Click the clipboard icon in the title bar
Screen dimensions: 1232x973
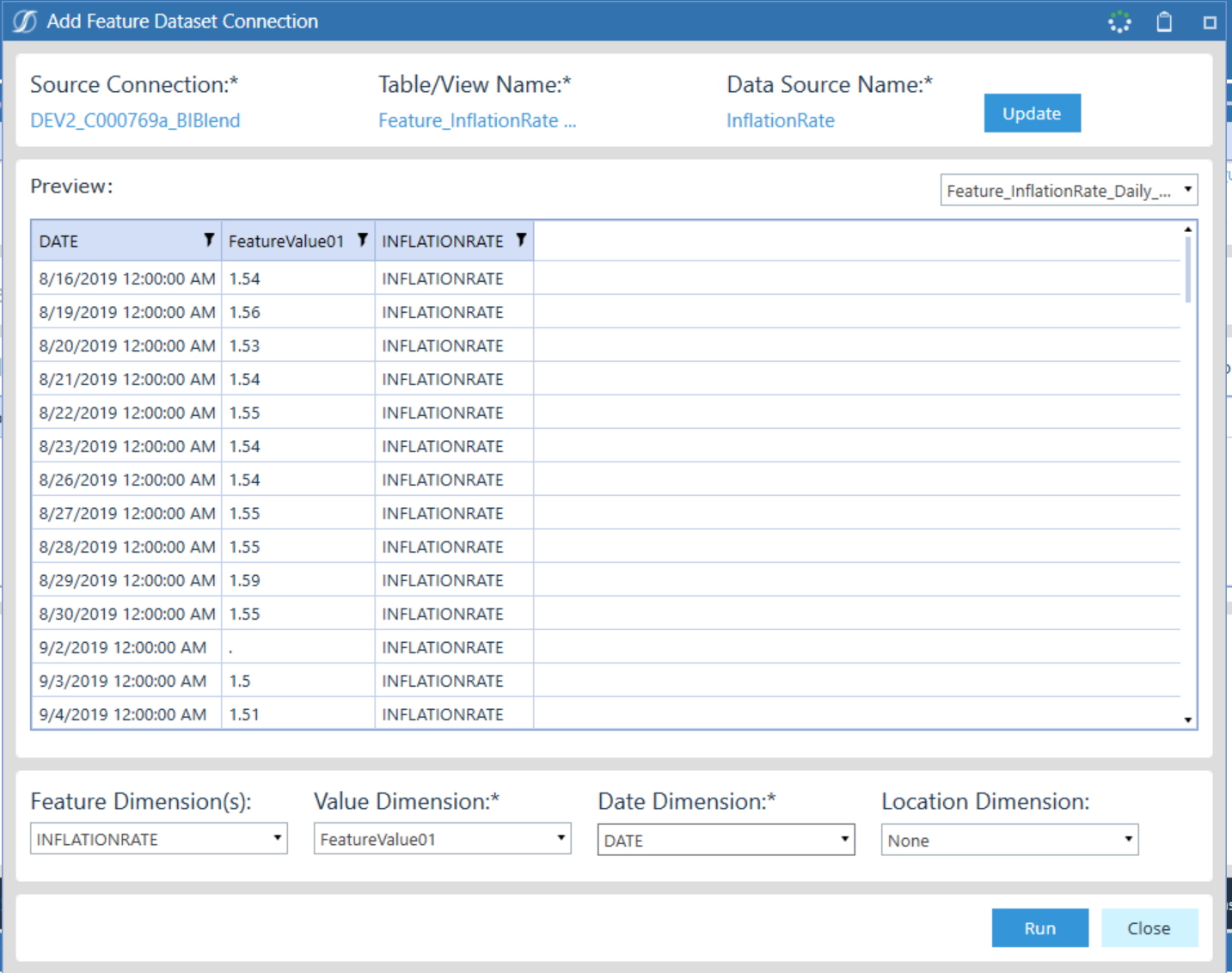click(x=1164, y=21)
